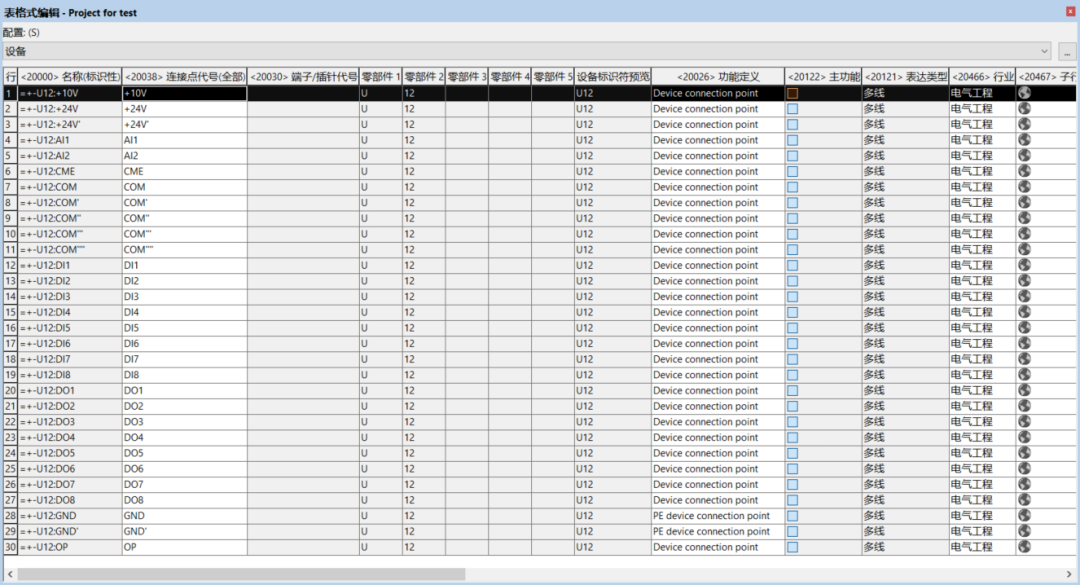1080x585 pixels.
Task: Click the <20038> 连接点代号(全部) column header
Action: [x=185, y=76]
